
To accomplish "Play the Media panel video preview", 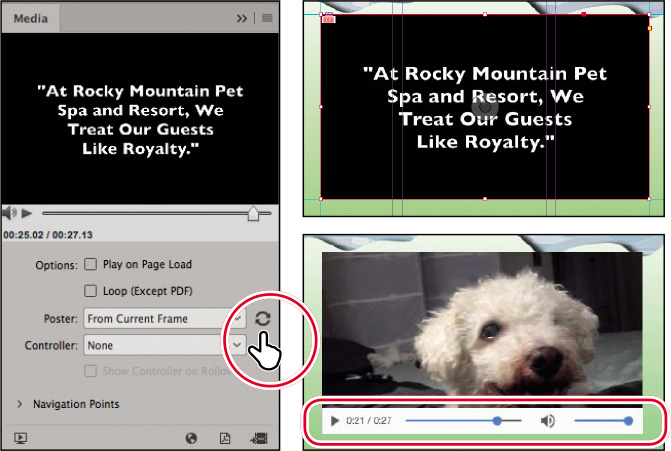I will click(27, 213).
